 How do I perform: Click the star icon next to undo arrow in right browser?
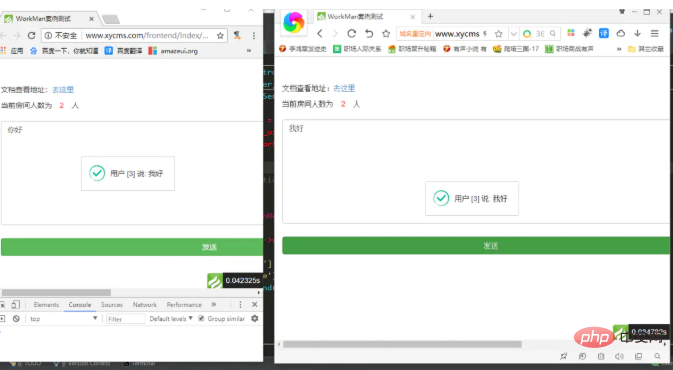(386, 33)
